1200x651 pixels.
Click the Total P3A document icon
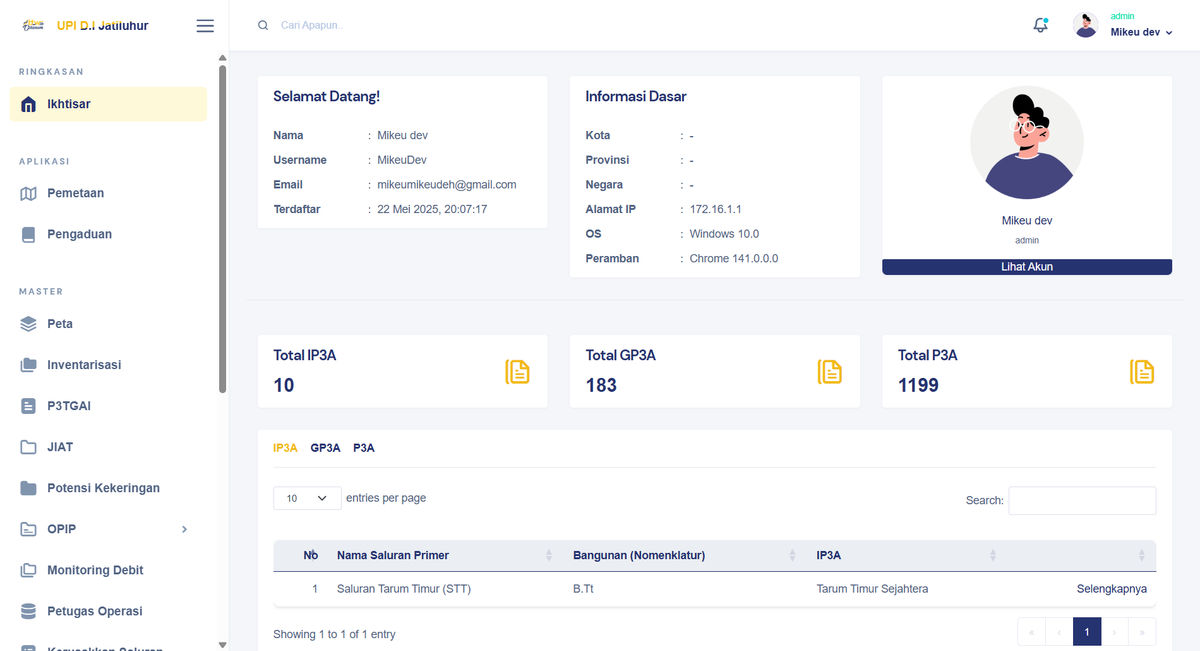pyautogui.click(x=1142, y=371)
